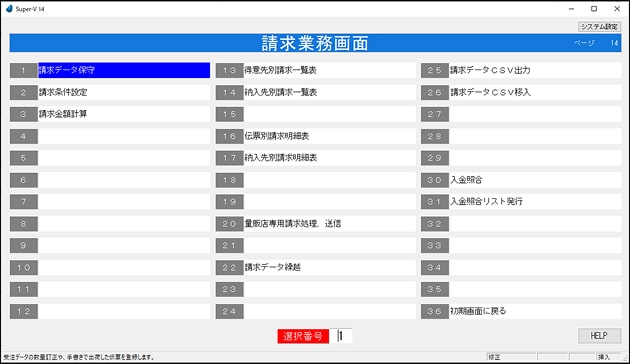This screenshot has width=630, height=364.
Task: Click the 選択番号 input field
Action: click(x=341, y=336)
